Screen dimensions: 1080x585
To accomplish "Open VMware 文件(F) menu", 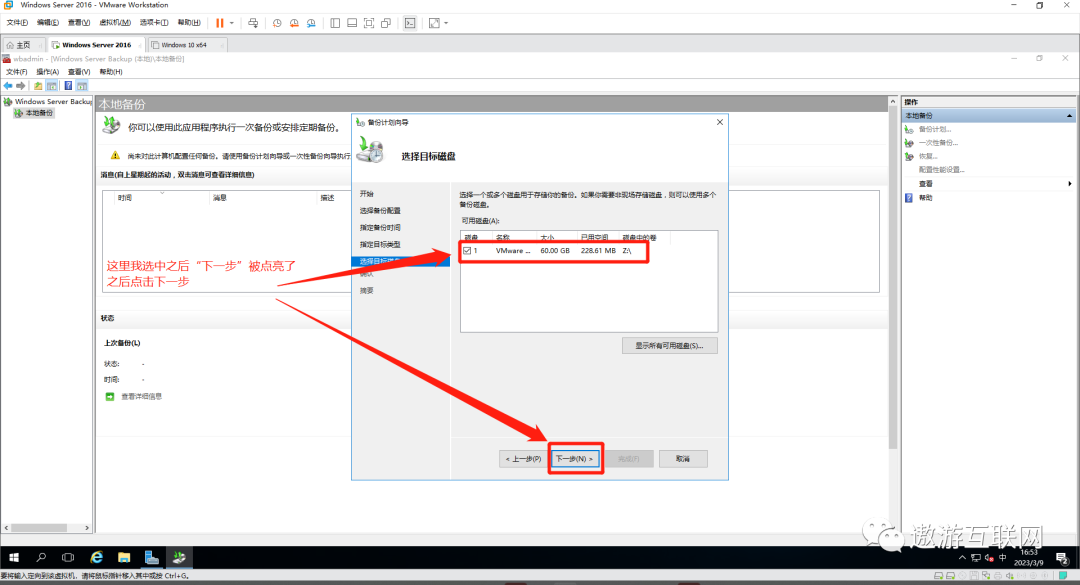I will tap(17, 23).
